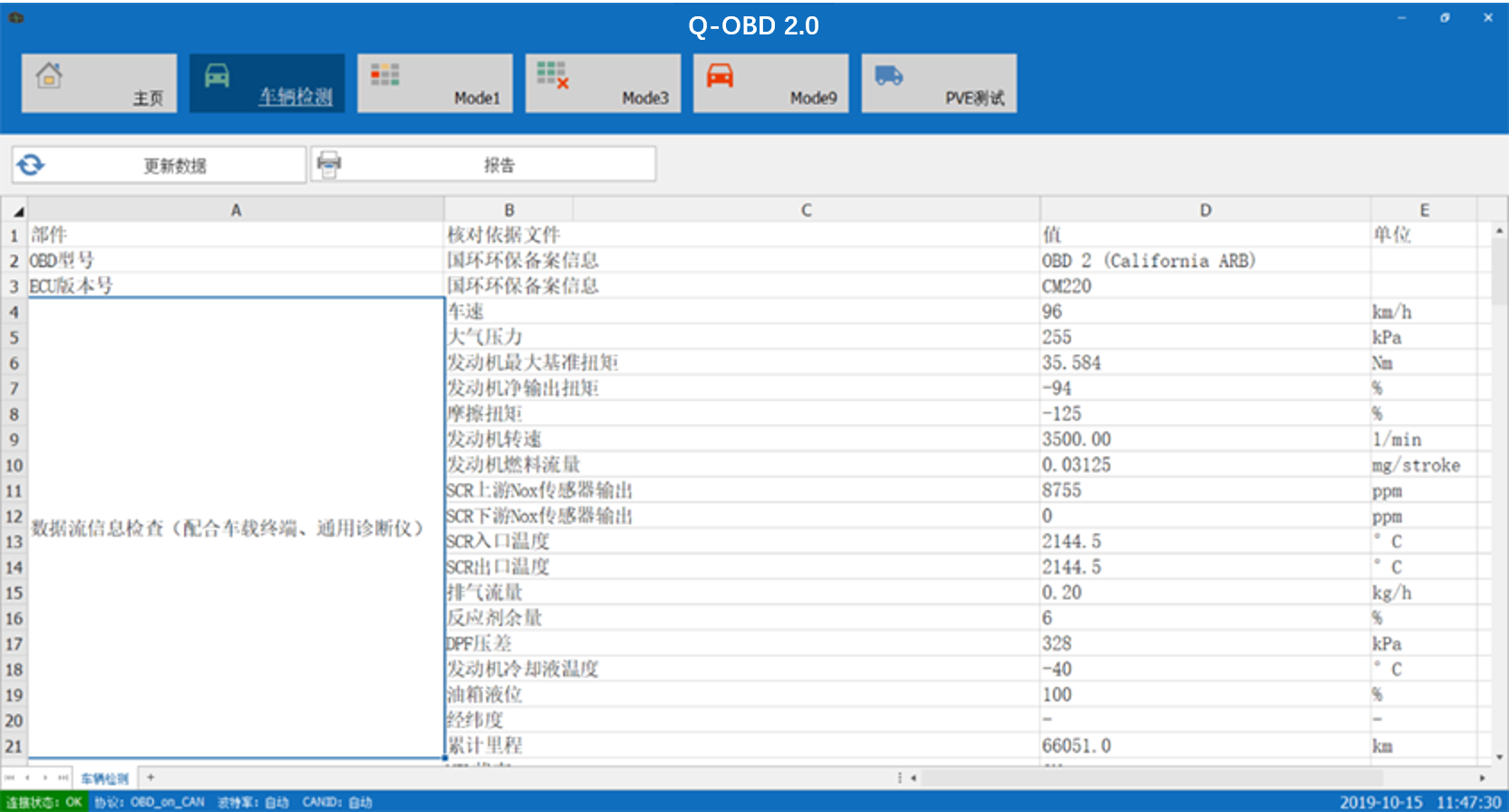
Task: Select column D header
Action: [x=1205, y=210]
